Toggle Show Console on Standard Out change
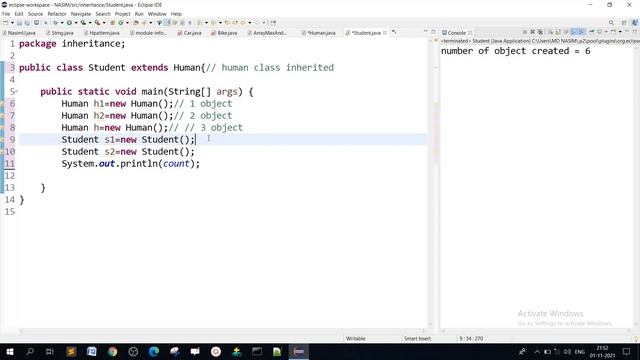The height and width of the screenshot is (360, 640). click(x=573, y=32)
